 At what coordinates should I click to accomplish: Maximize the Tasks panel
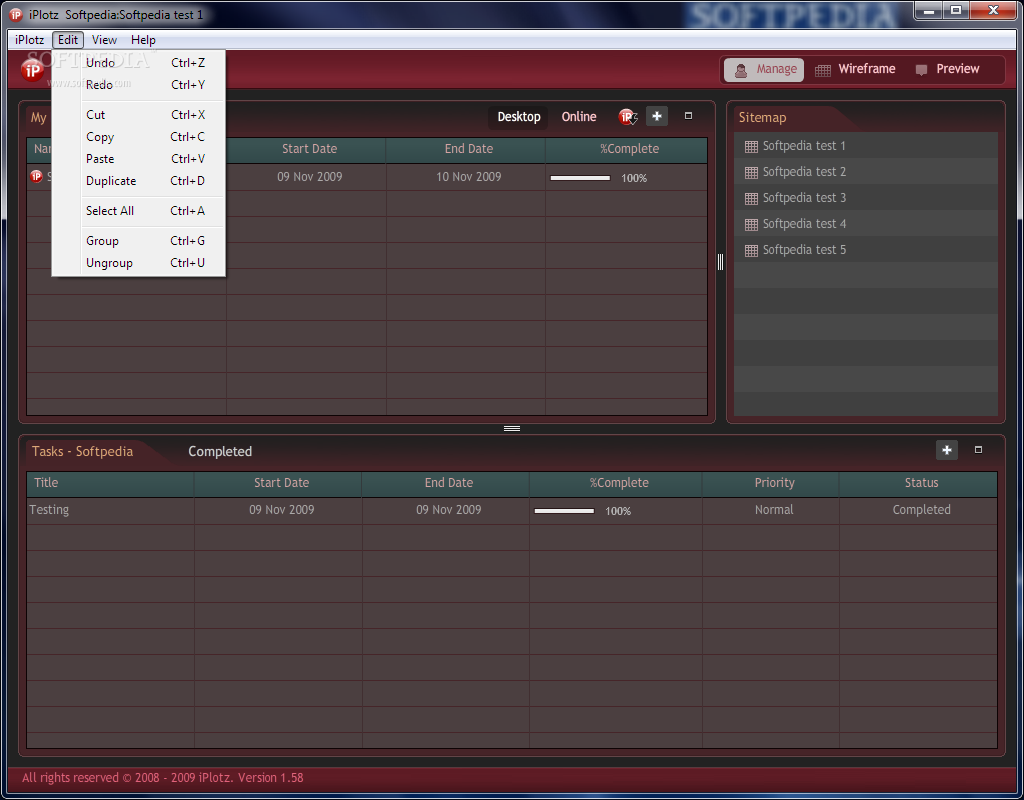point(978,449)
